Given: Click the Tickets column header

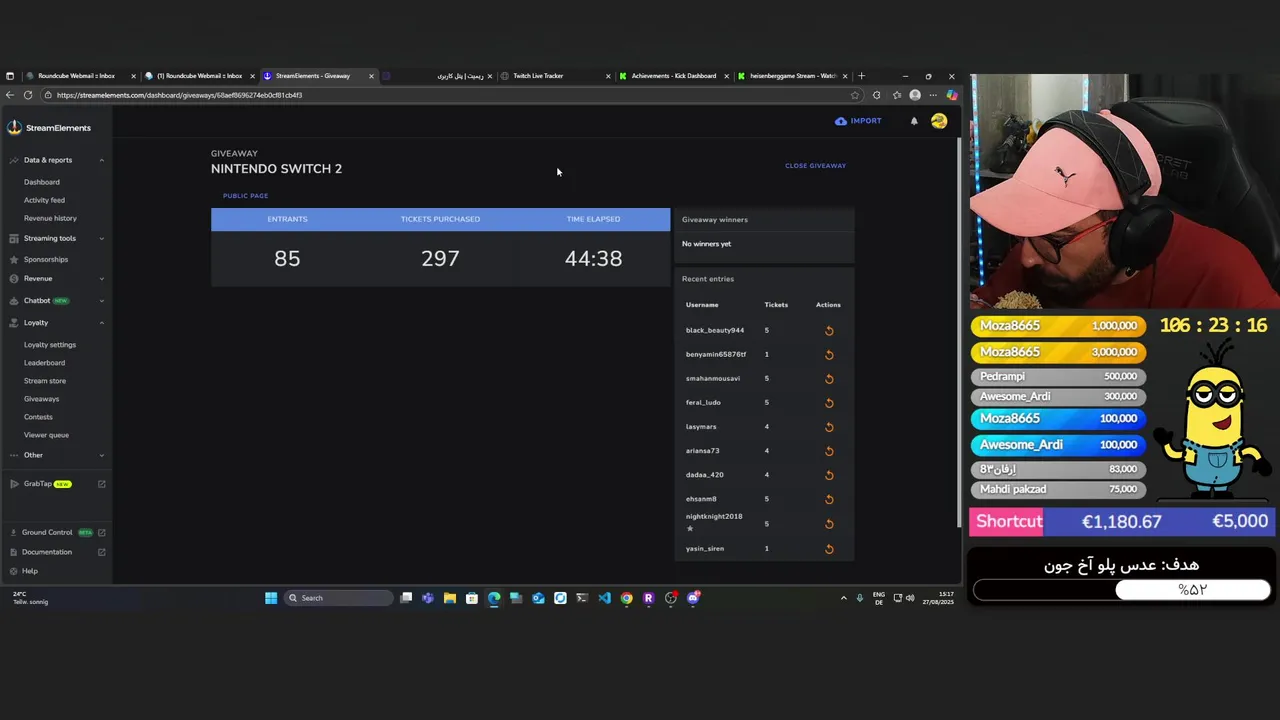Looking at the screenshot, I should pyautogui.click(x=776, y=305).
